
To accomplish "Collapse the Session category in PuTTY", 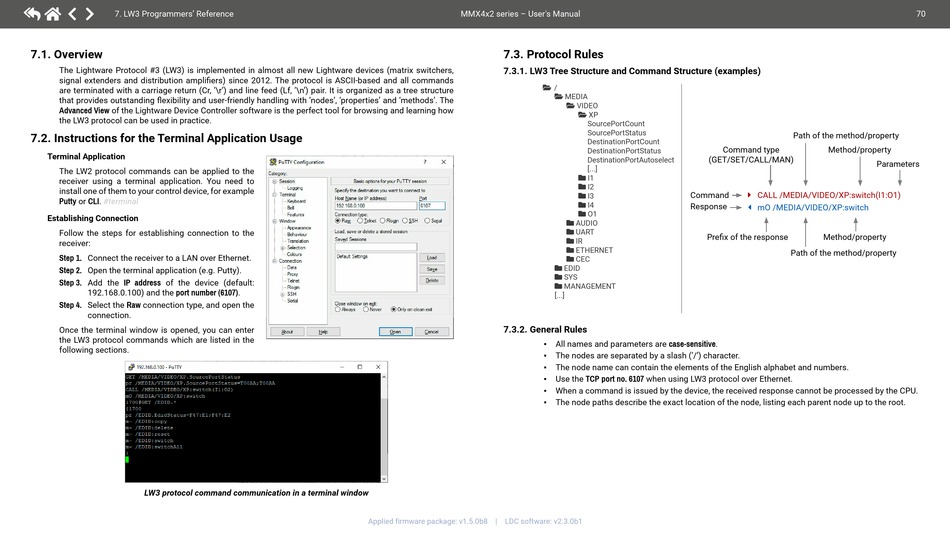I will [x=274, y=181].
